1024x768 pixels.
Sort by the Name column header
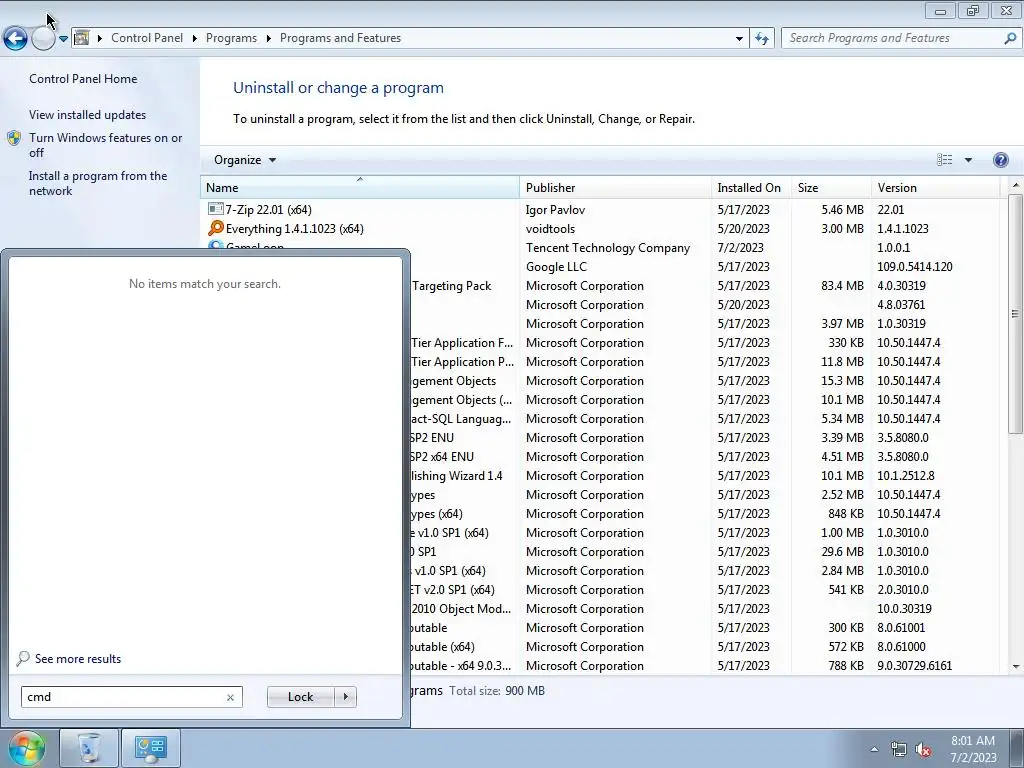(x=359, y=188)
